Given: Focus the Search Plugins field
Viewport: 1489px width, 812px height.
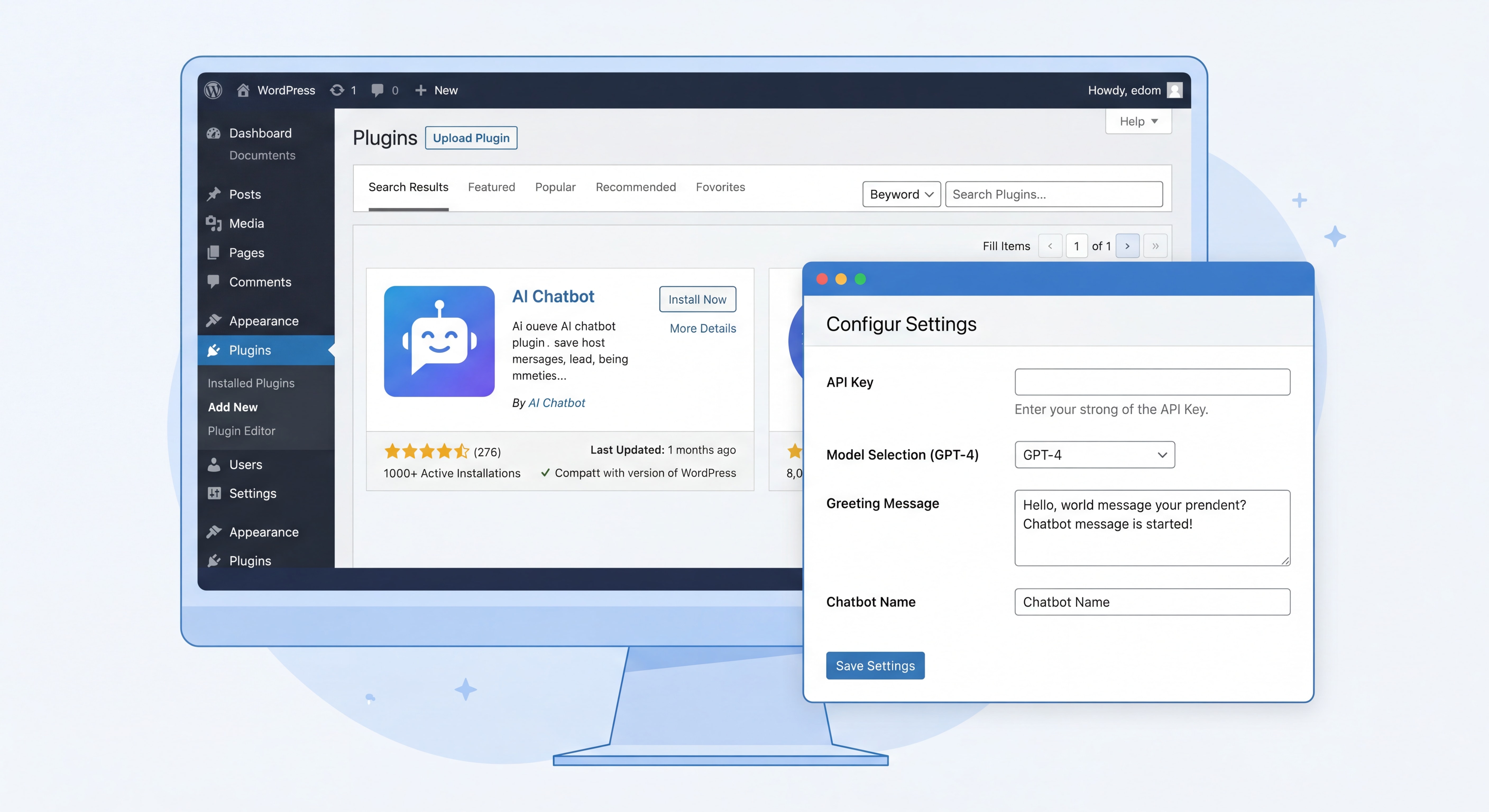Looking at the screenshot, I should coord(1054,194).
